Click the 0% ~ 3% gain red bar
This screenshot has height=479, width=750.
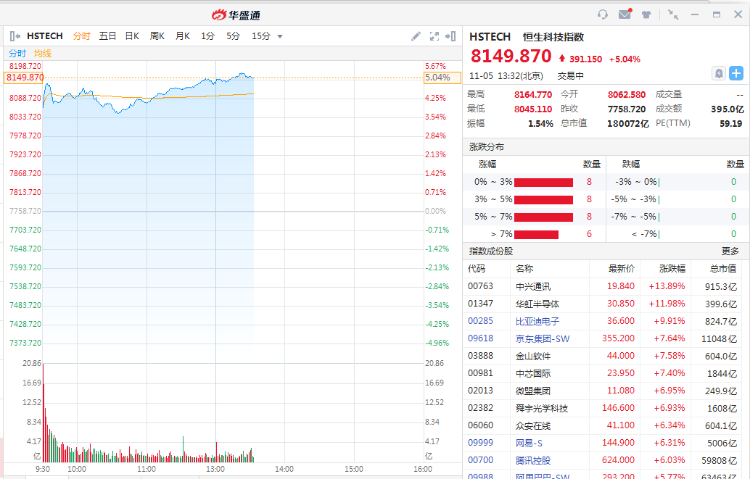[543, 182]
